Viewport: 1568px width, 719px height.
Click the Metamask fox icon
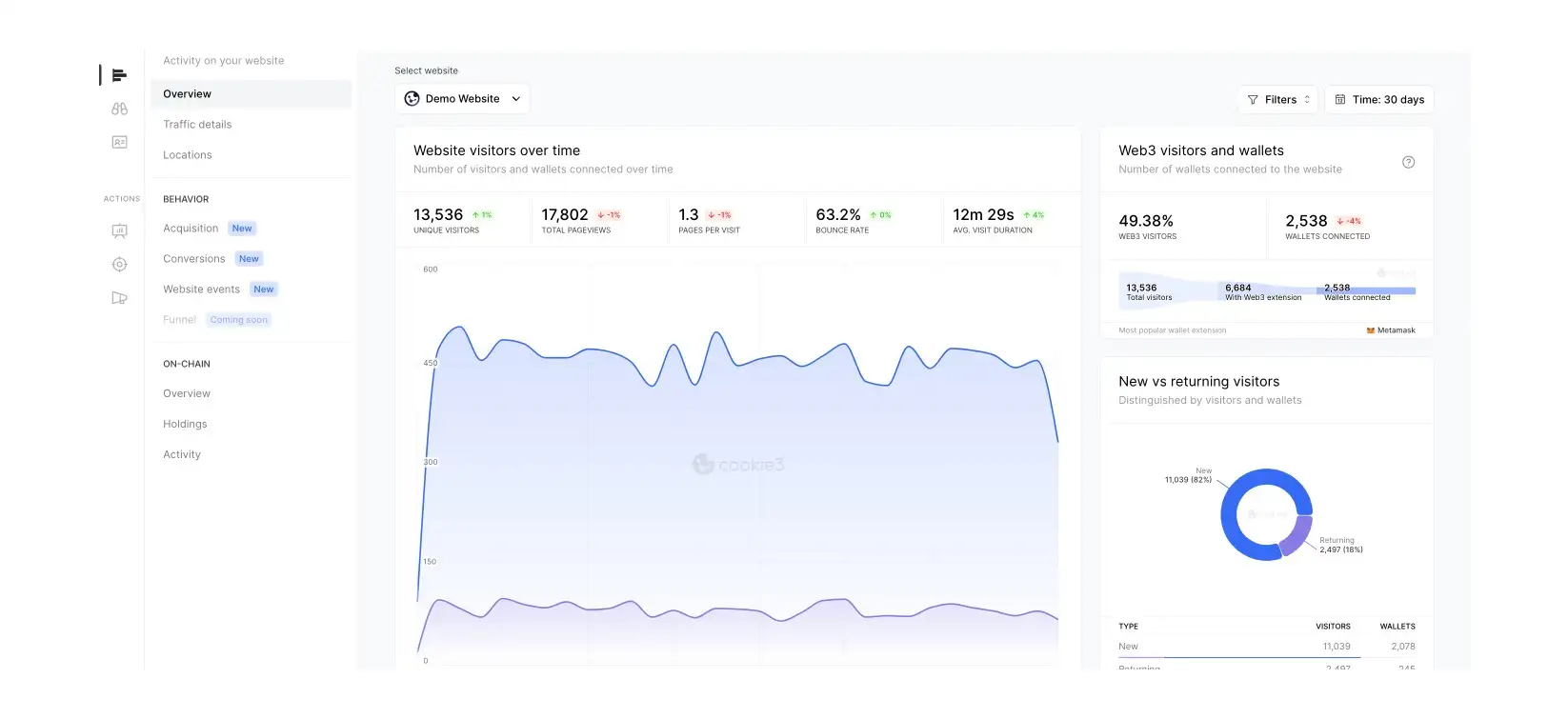pos(1370,330)
